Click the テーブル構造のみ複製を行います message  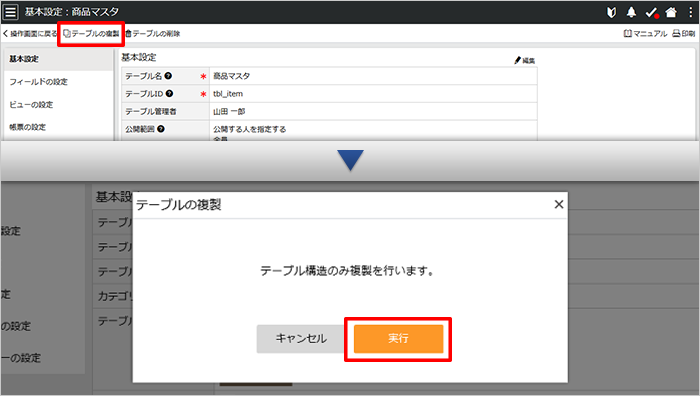pyautogui.click(x=347, y=271)
